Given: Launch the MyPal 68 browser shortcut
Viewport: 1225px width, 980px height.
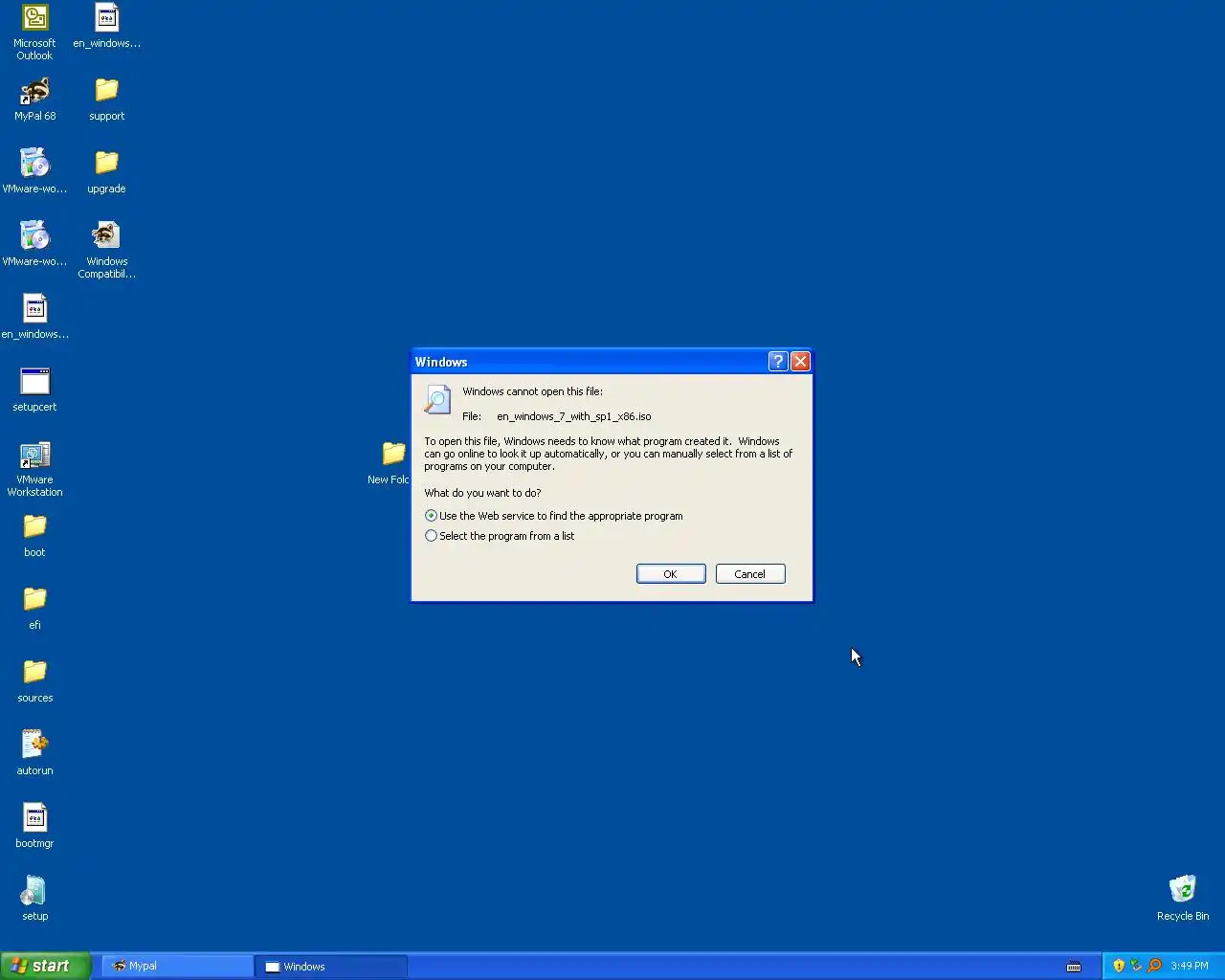Looking at the screenshot, I should point(34,99).
